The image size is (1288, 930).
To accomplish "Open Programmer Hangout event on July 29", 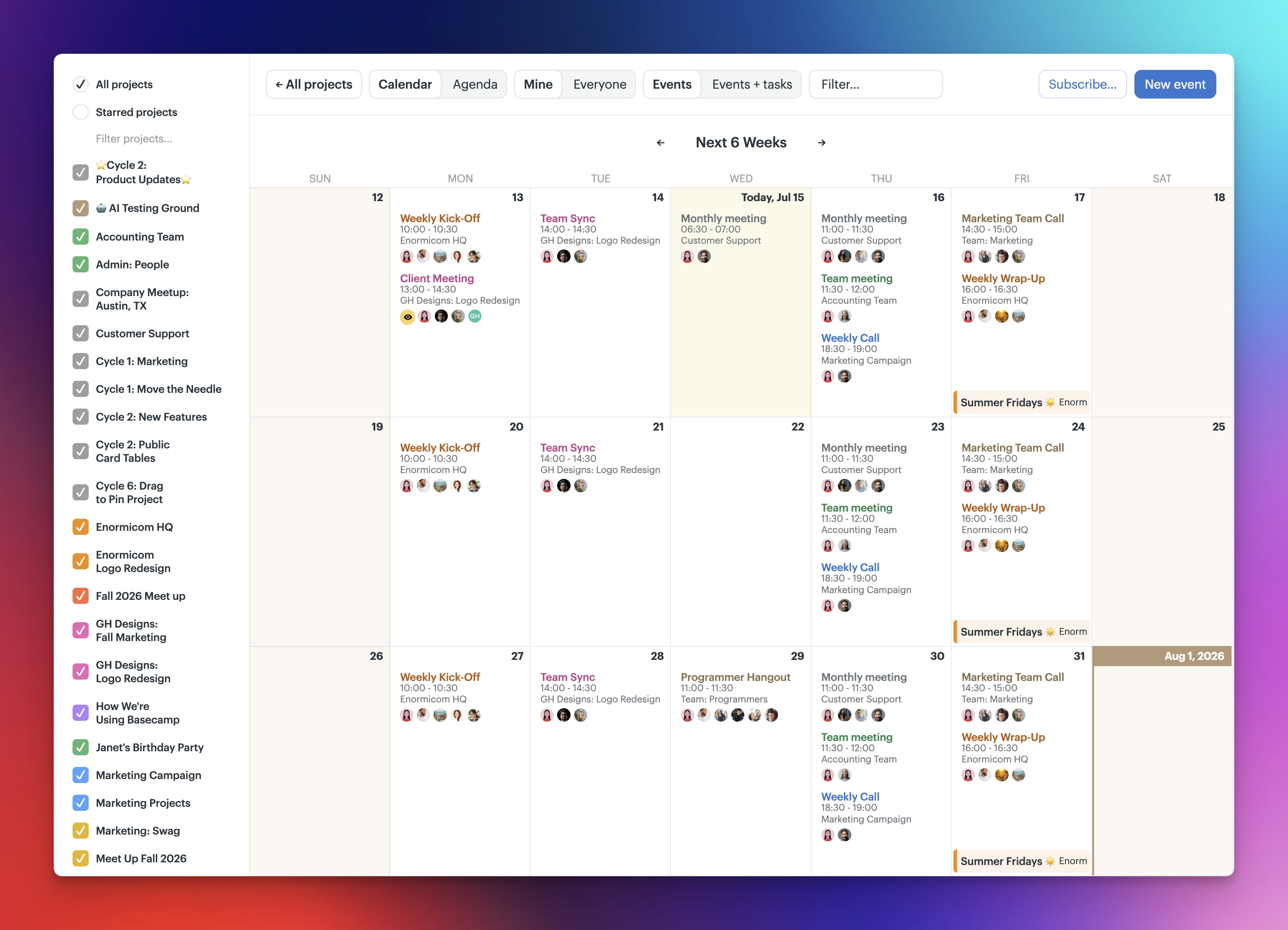I will (x=735, y=677).
